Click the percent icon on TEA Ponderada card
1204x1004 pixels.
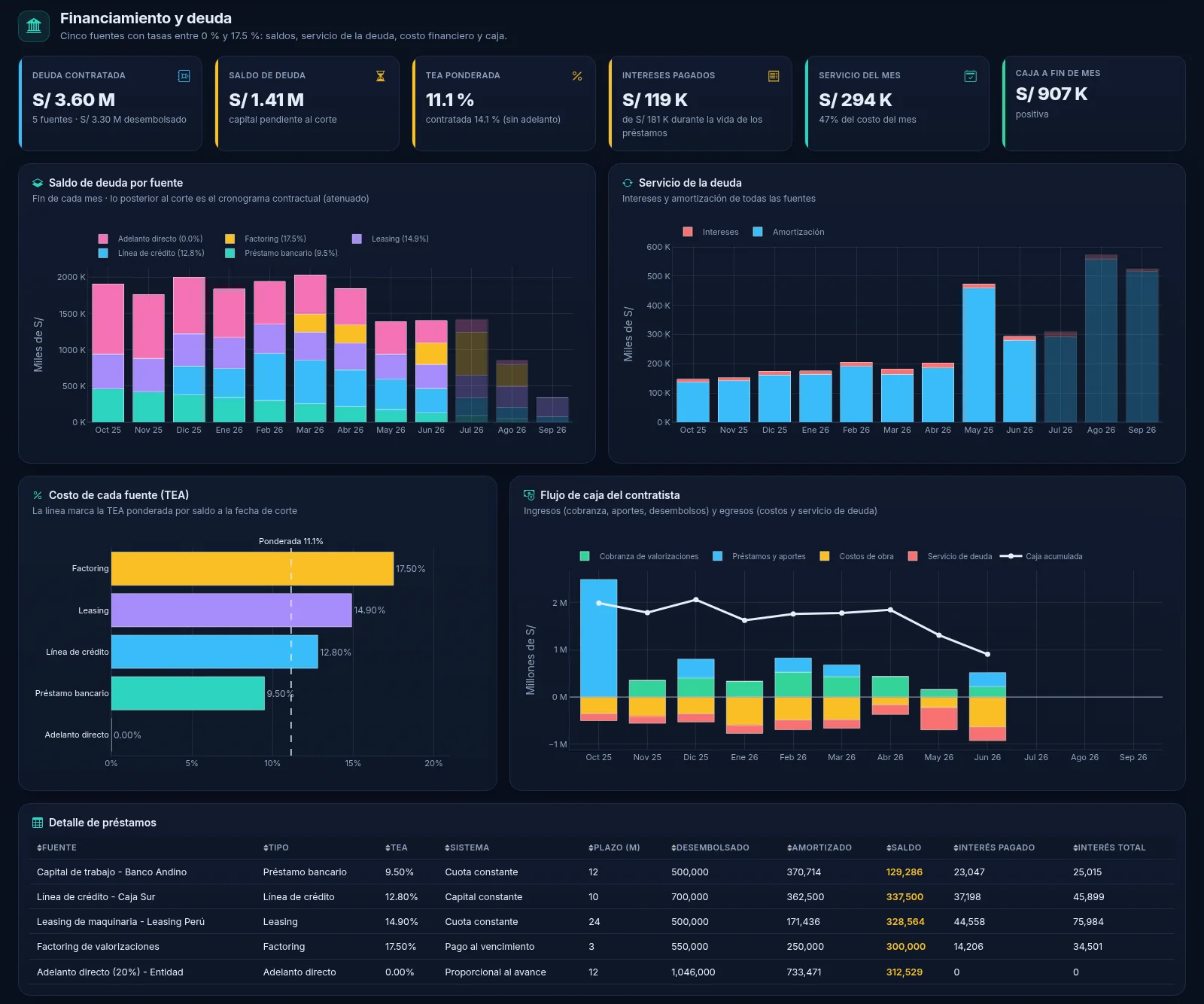coord(577,76)
